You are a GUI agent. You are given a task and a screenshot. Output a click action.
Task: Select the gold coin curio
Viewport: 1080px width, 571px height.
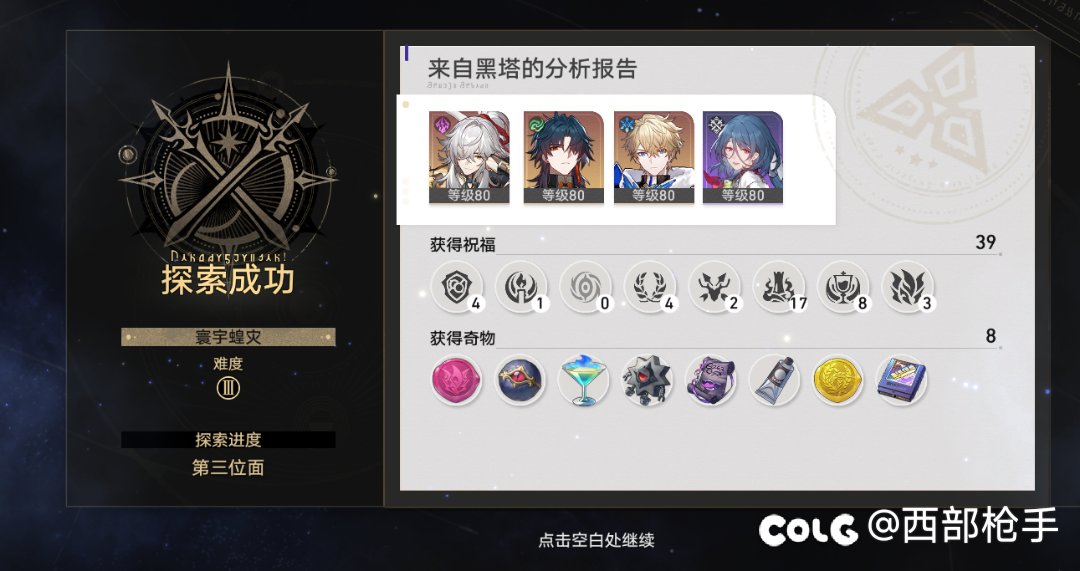tap(838, 380)
